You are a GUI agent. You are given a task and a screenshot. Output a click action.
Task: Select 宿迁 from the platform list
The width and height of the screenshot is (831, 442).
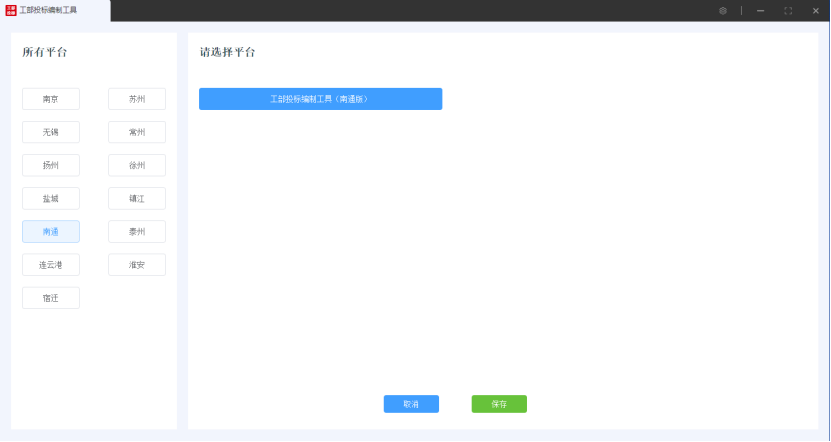51,298
